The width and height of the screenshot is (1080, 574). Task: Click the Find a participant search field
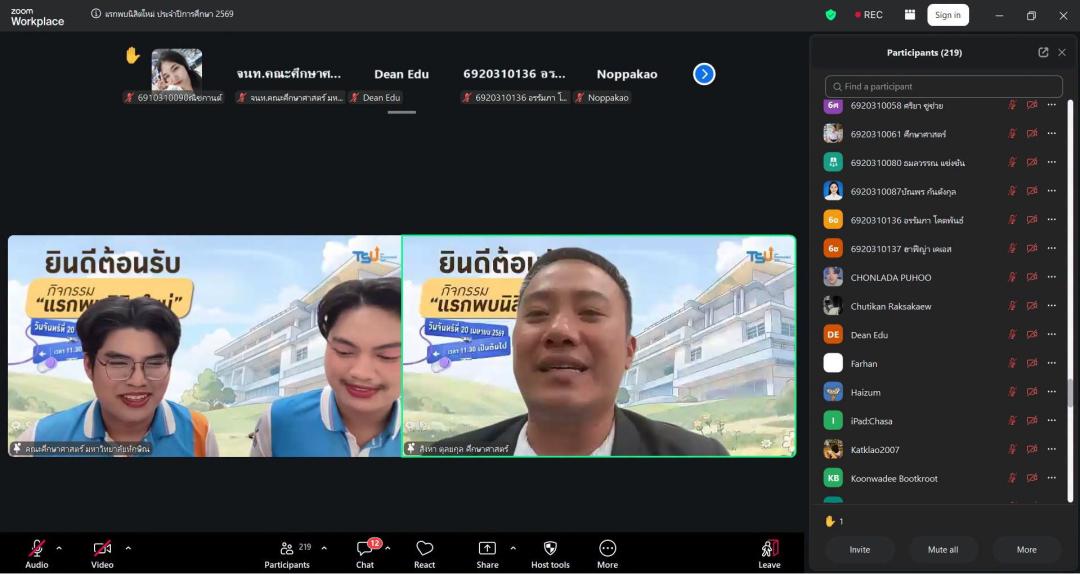tap(943, 87)
